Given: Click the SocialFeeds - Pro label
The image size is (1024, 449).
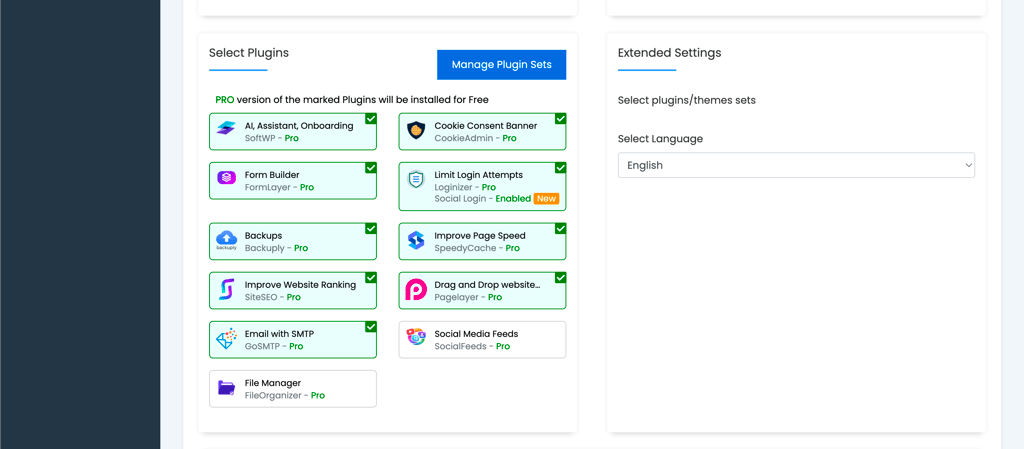Looking at the screenshot, I should [472, 346].
